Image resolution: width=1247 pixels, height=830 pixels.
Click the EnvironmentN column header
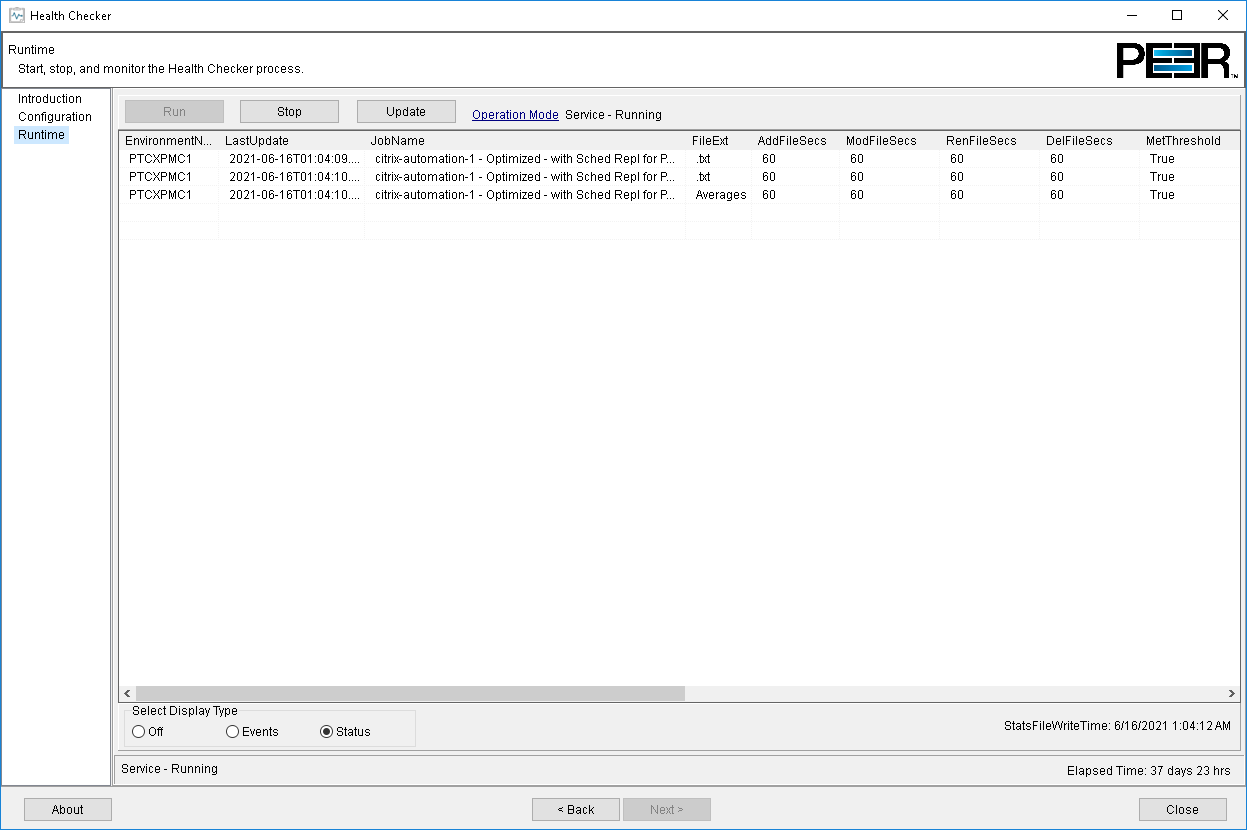tap(168, 140)
